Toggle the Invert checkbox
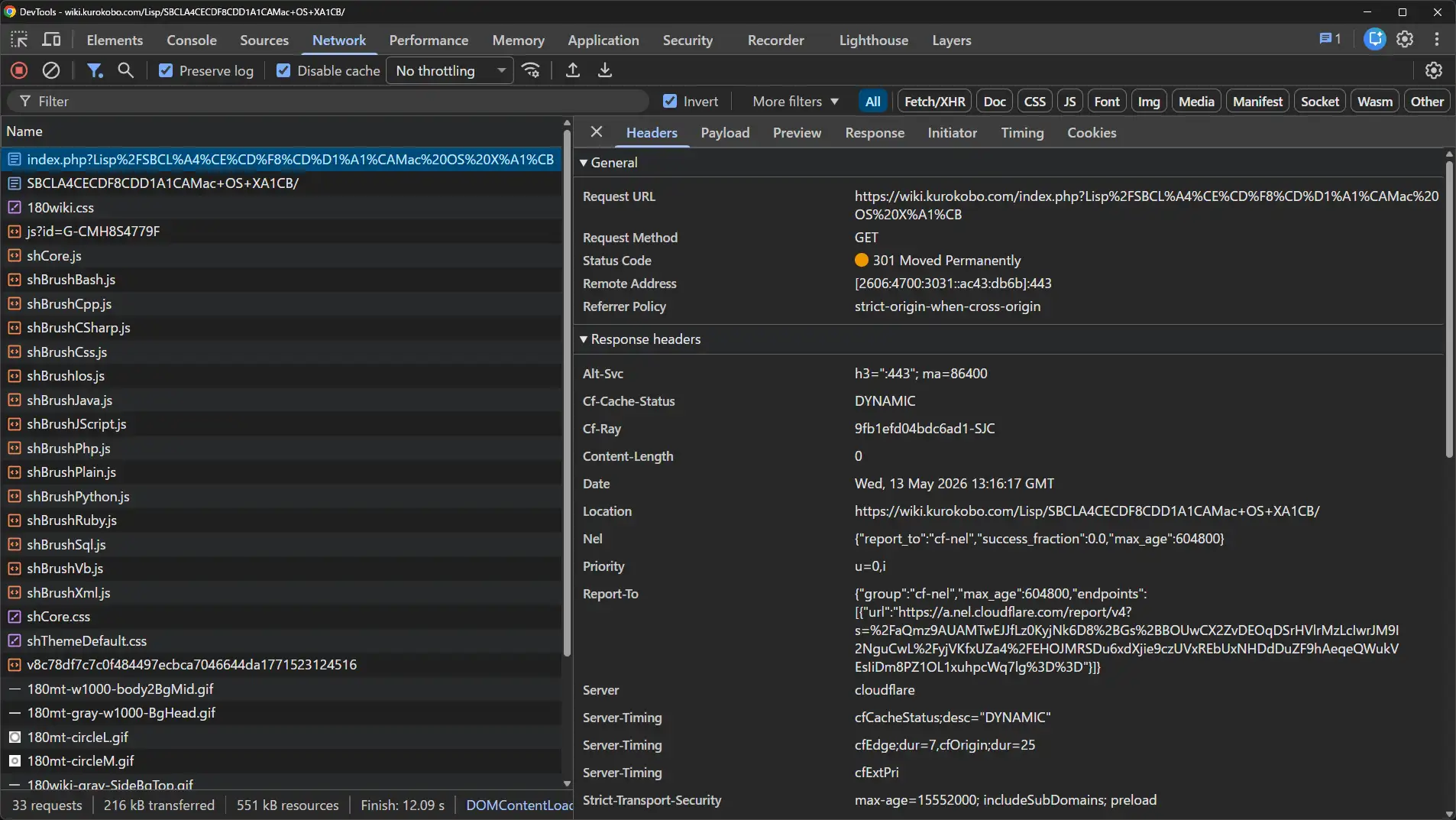This screenshot has width=1456, height=820. click(x=670, y=101)
